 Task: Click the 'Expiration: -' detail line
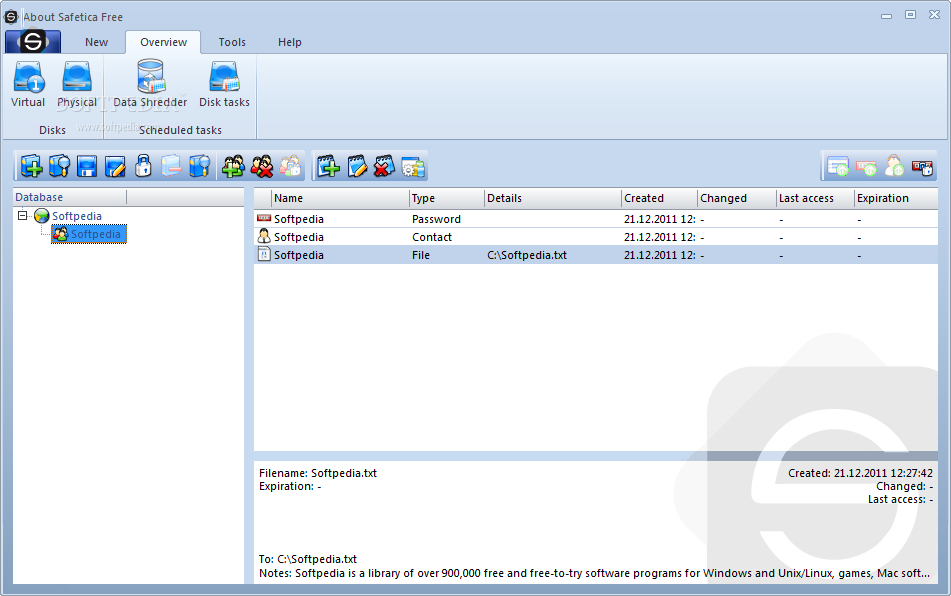[x=290, y=486]
